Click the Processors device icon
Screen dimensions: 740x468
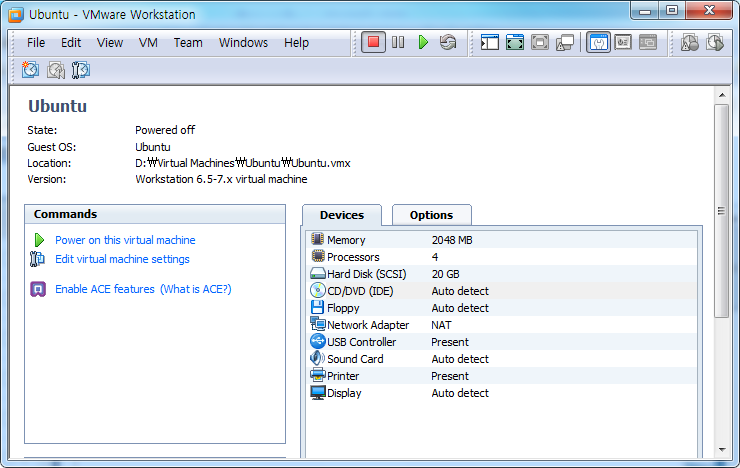pos(318,256)
